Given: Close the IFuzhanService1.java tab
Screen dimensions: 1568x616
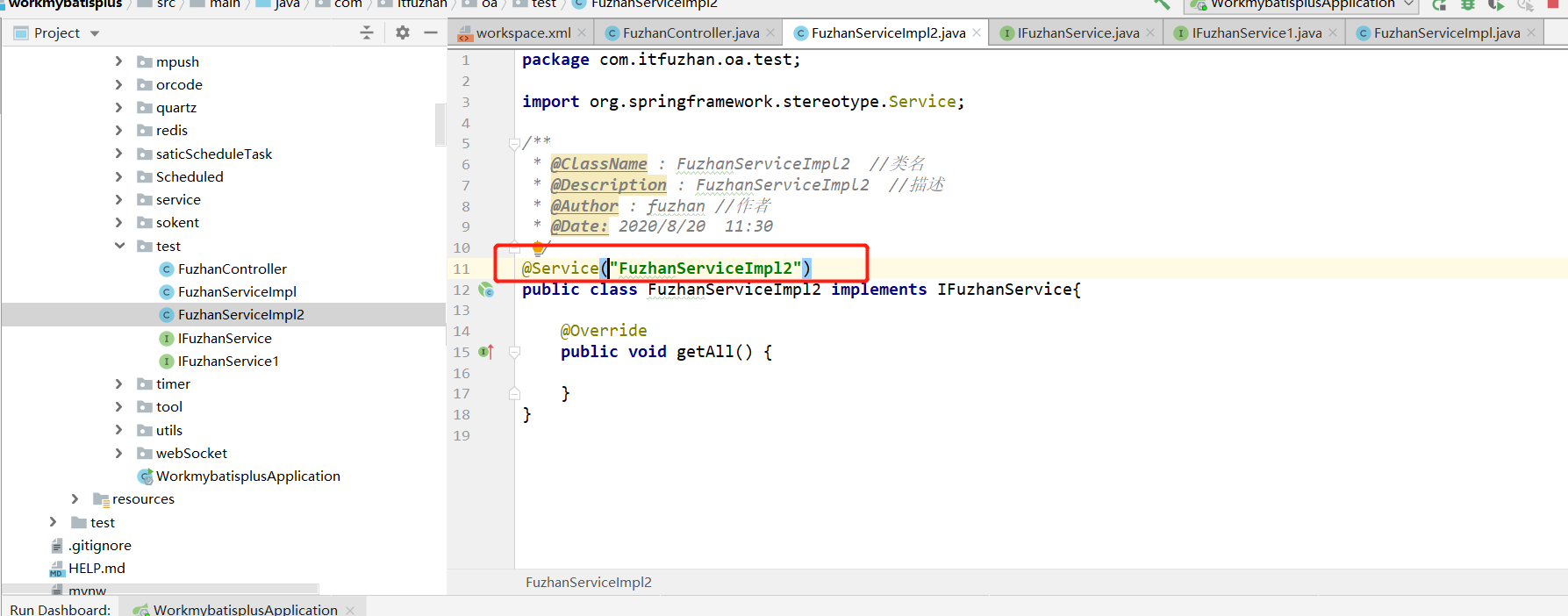Looking at the screenshot, I should coord(1333,33).
